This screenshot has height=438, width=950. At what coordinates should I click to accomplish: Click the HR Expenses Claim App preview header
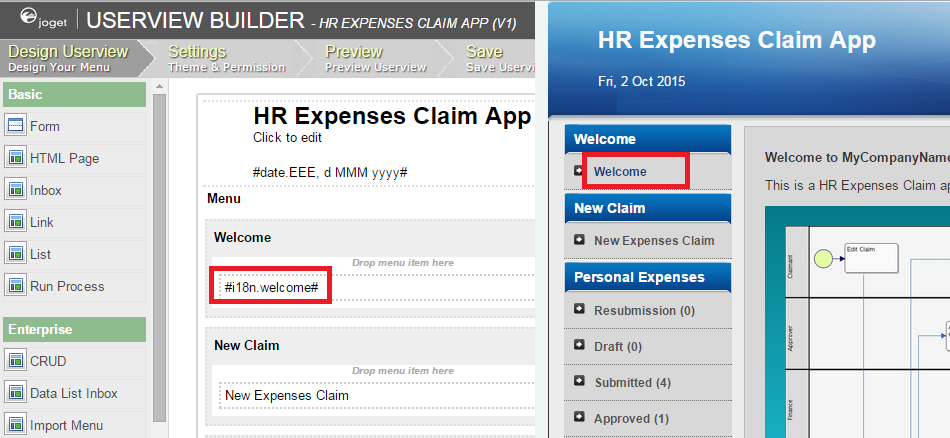(x=737, y=40)
